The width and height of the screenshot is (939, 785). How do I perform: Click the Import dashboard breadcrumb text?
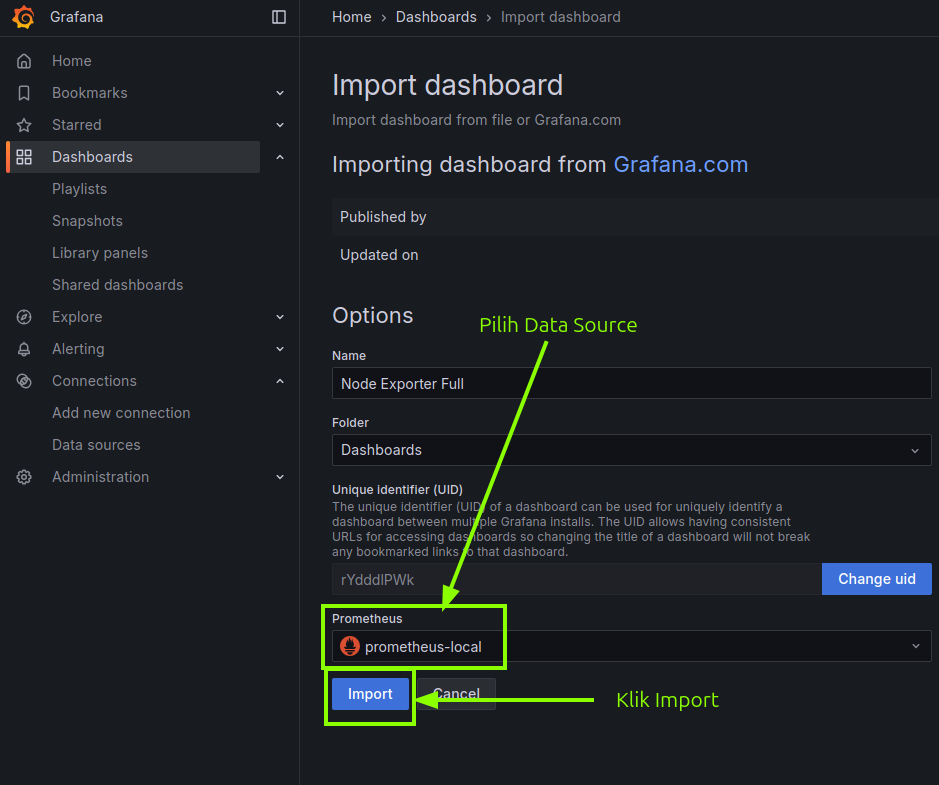(x=561, y=17)
